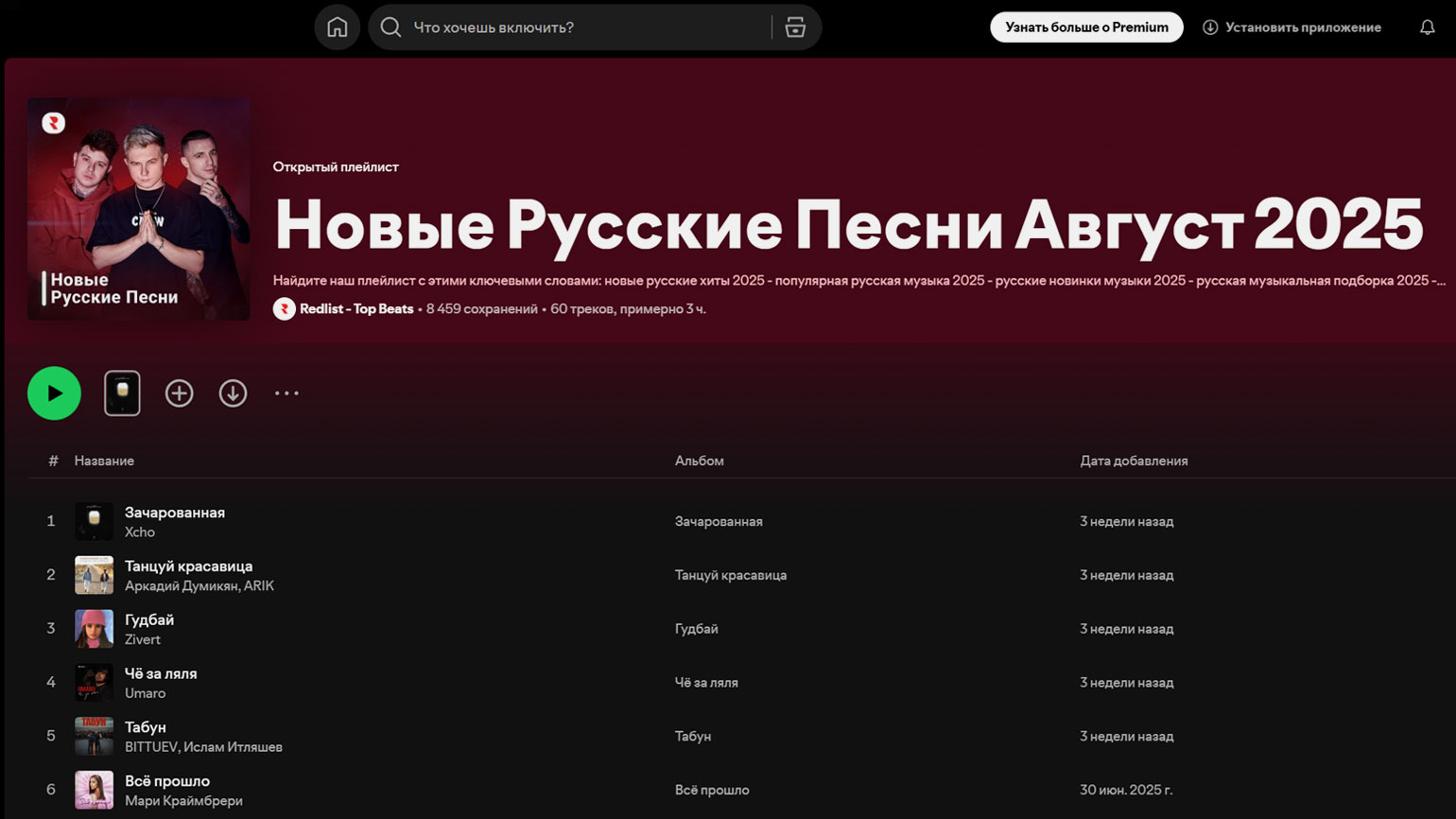1456x819 pixels.
Task: Select track title 'Чё за ляля'
Action: pyautogui.click(x=161, y=674)
